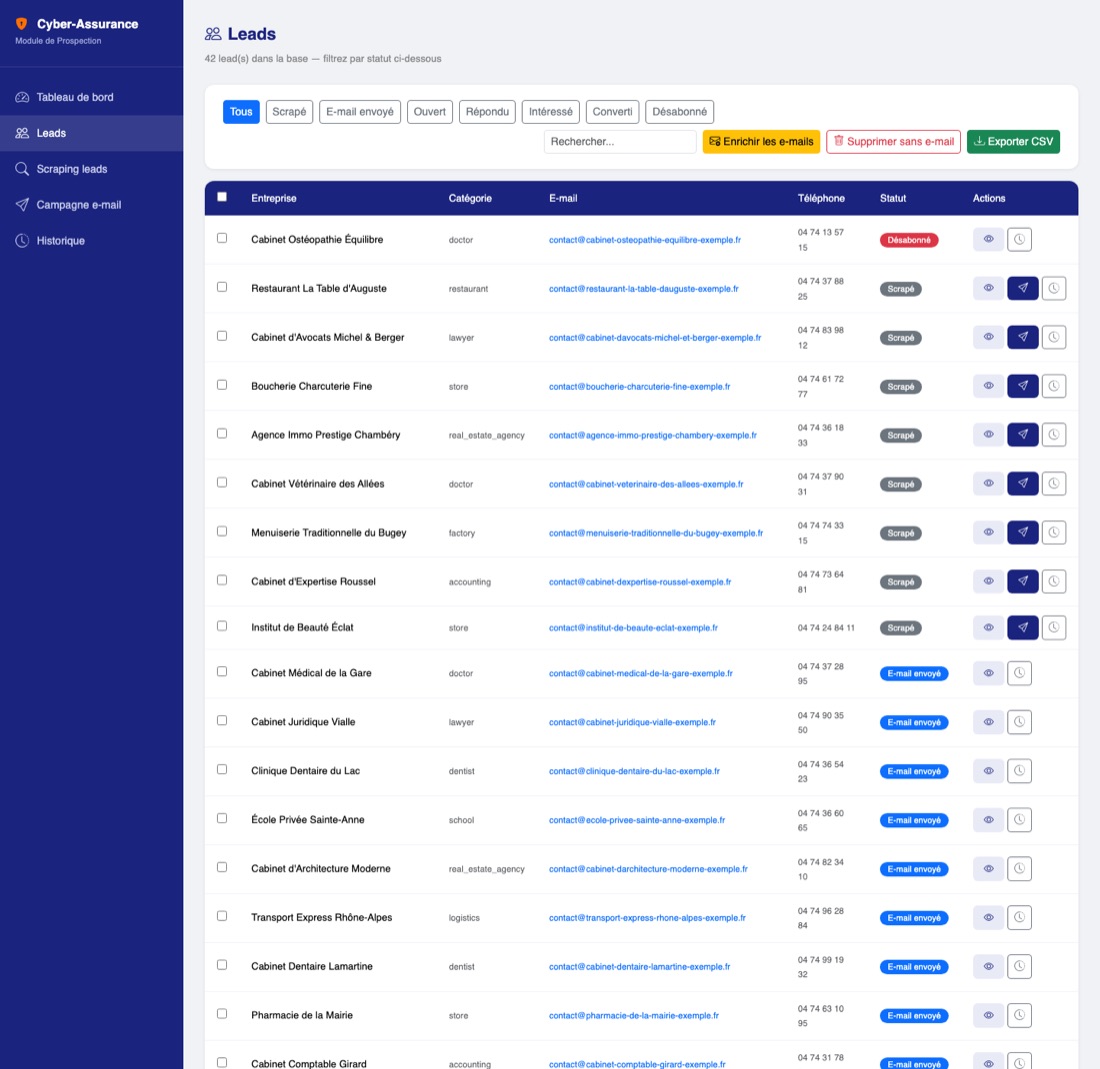Open email link contact@clinique-dentaire-du-lac-exemple.fr

(x=634, y=771)
